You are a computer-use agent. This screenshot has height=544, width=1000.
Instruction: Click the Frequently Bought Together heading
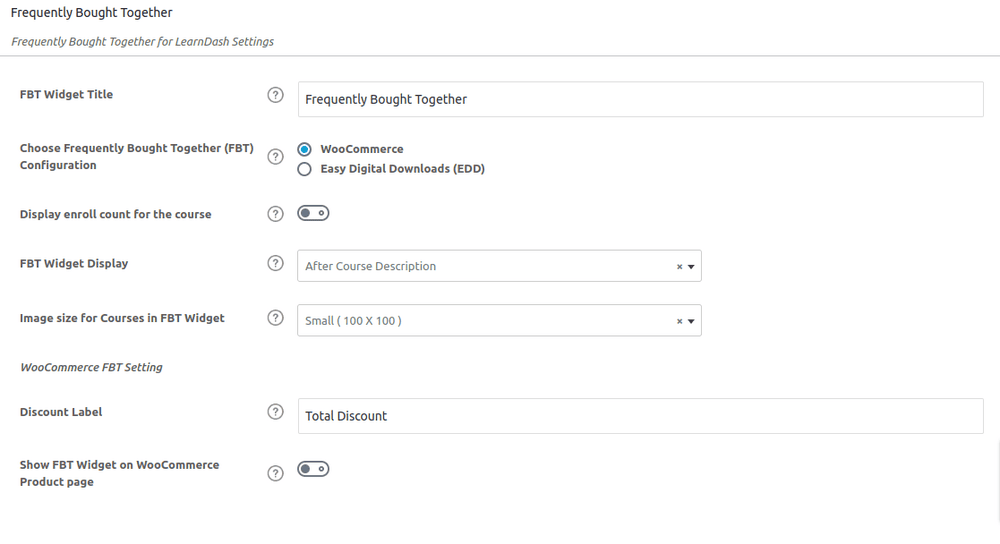click(x=91, y=13)
